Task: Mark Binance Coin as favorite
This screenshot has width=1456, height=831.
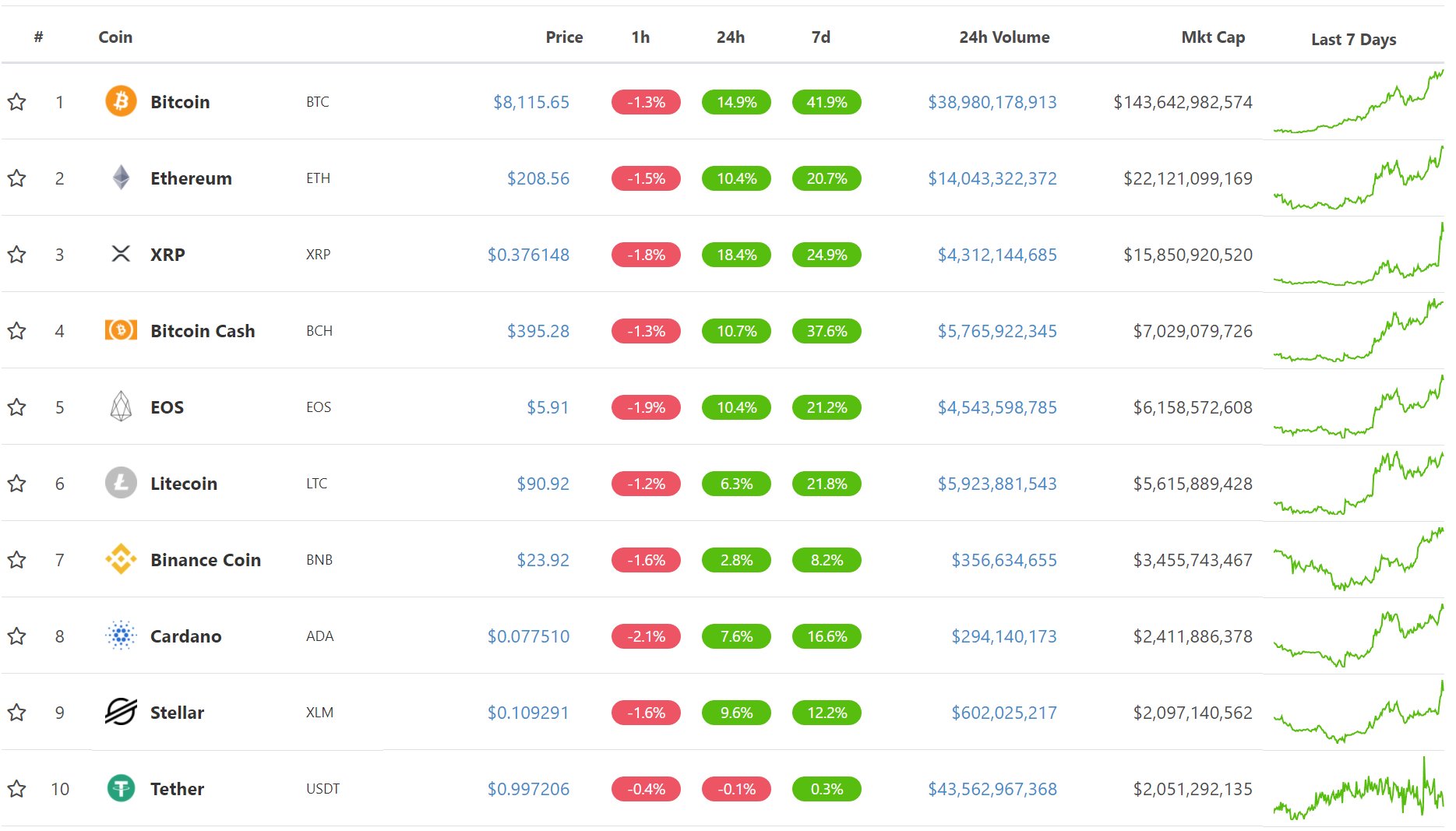Action: pos(17,559)
